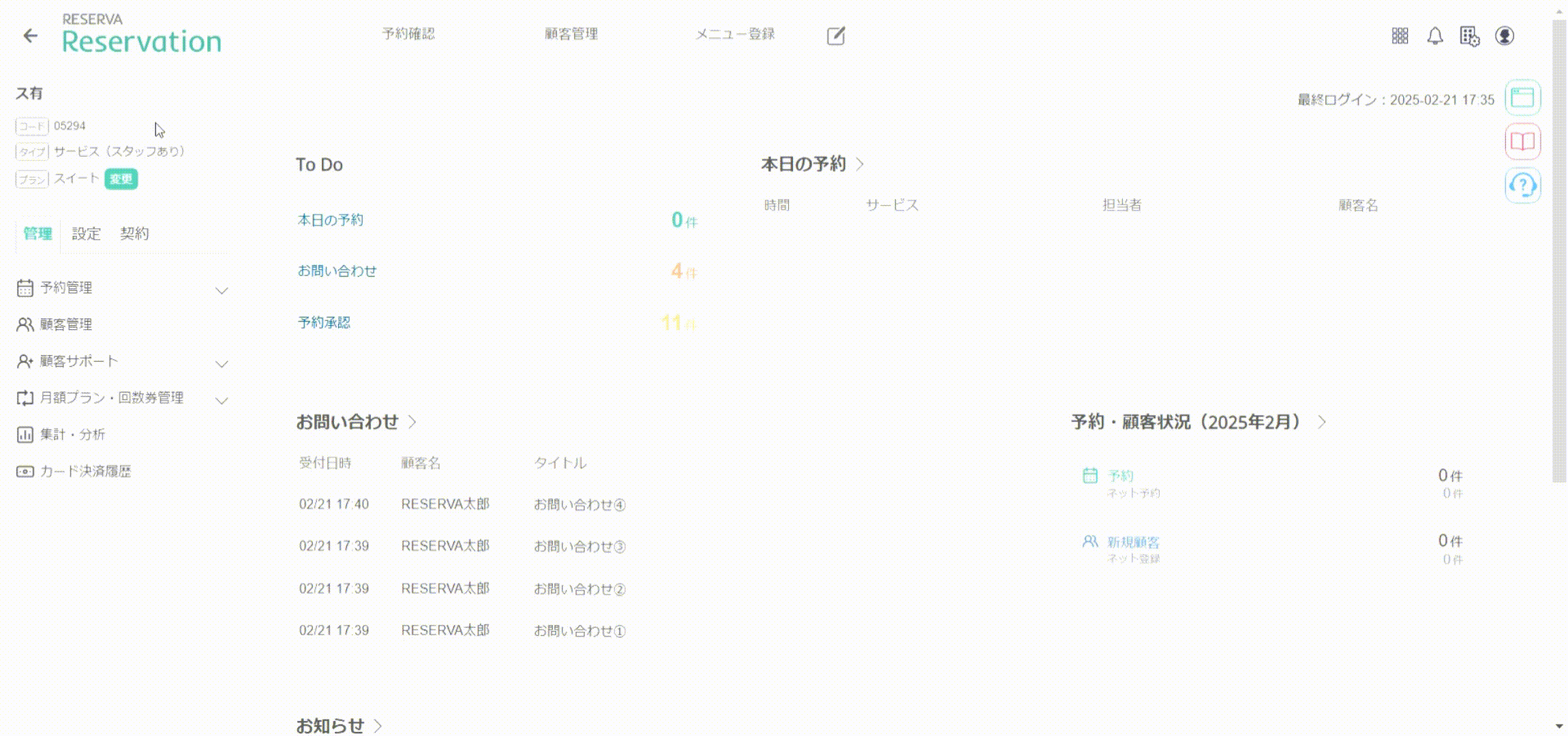Image resolution: width=1568 pixels, height=736 pixels.
Task: Click the edit shortcut pencil icon
Action: pos(836,35)
